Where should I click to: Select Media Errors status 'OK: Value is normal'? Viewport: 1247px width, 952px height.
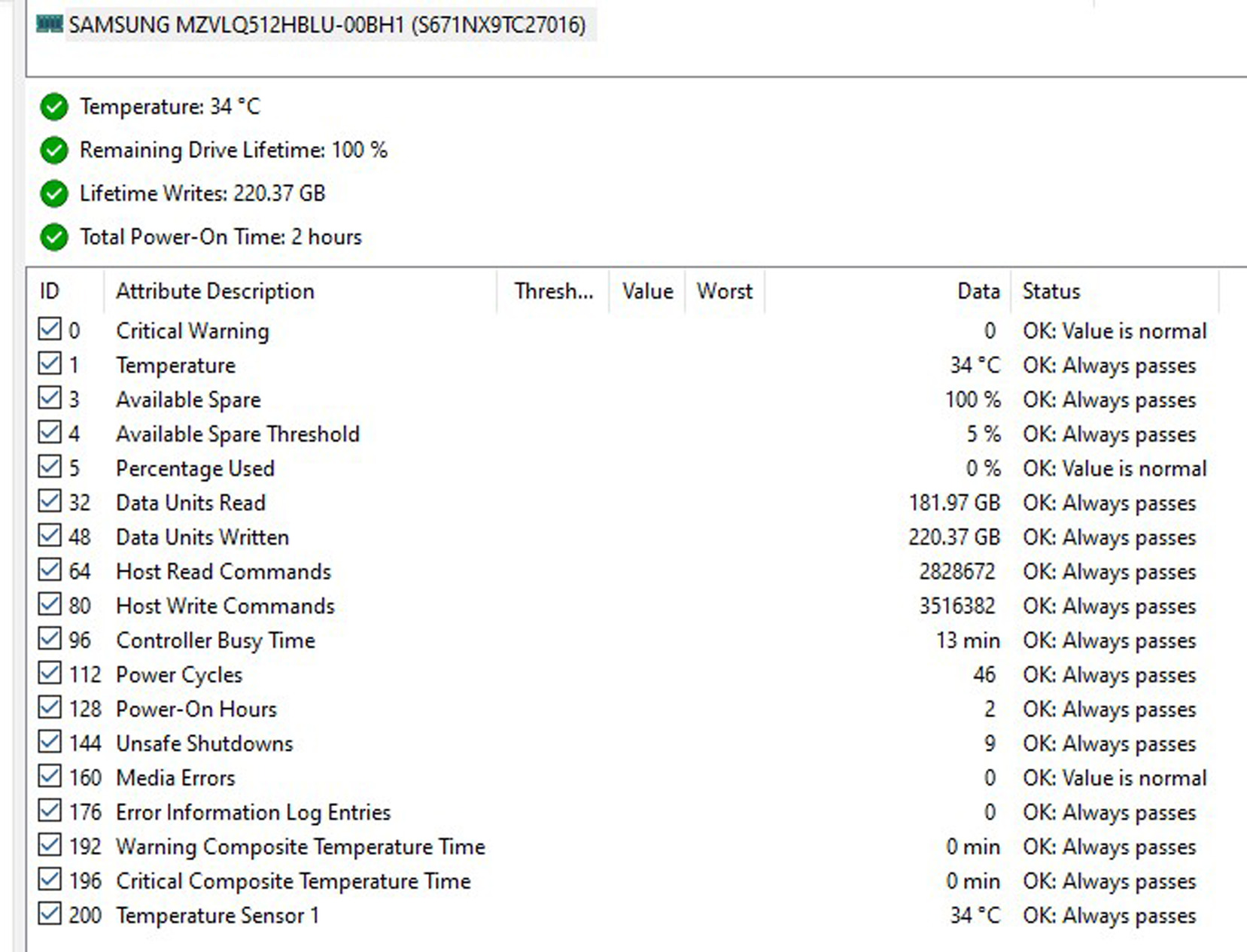pos(1115,778)
